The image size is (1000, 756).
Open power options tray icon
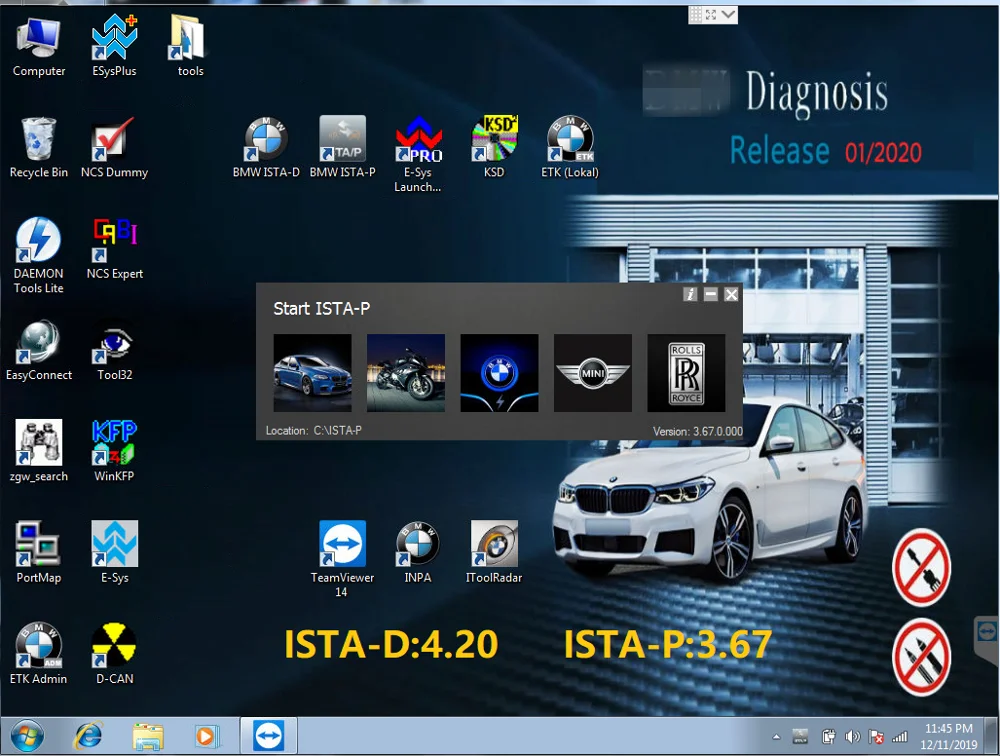point(828,737)
